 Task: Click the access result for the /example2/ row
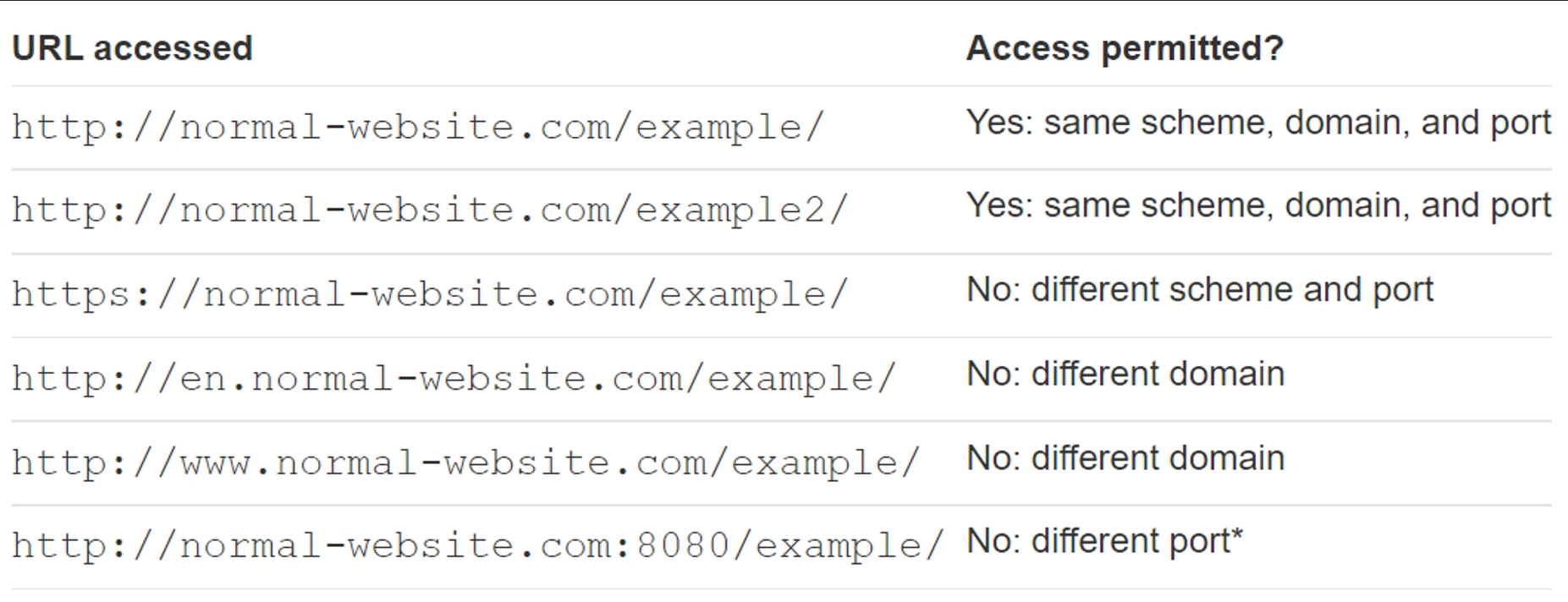pos(1258,205)
